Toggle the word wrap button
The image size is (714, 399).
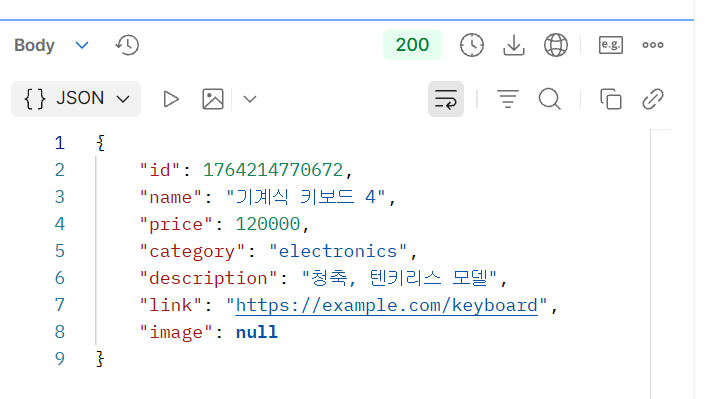[446, 99]
